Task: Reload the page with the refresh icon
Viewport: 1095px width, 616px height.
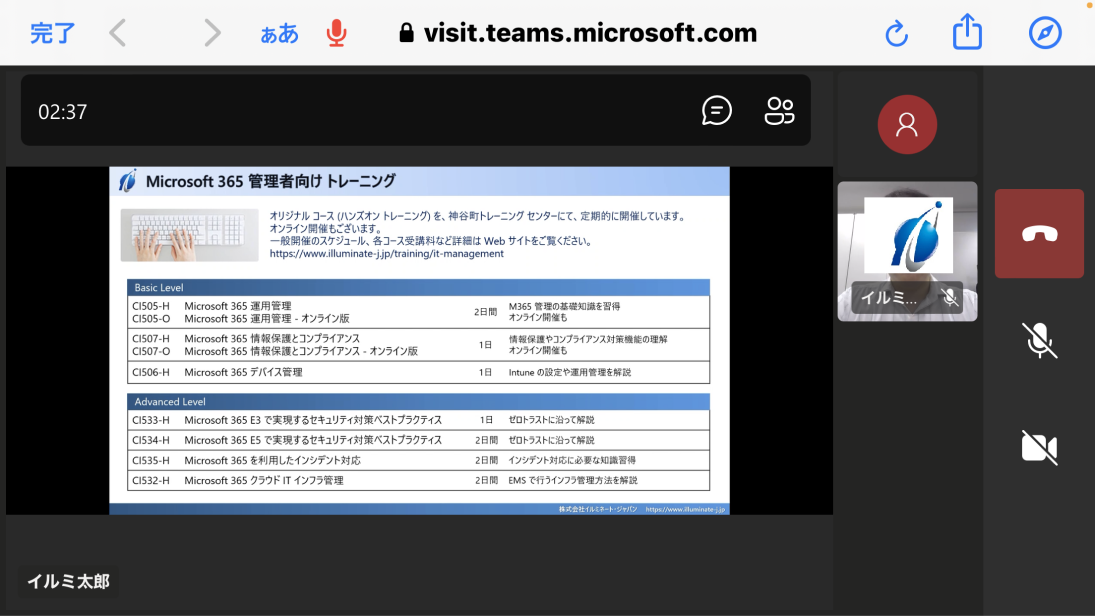Action: 897,33
